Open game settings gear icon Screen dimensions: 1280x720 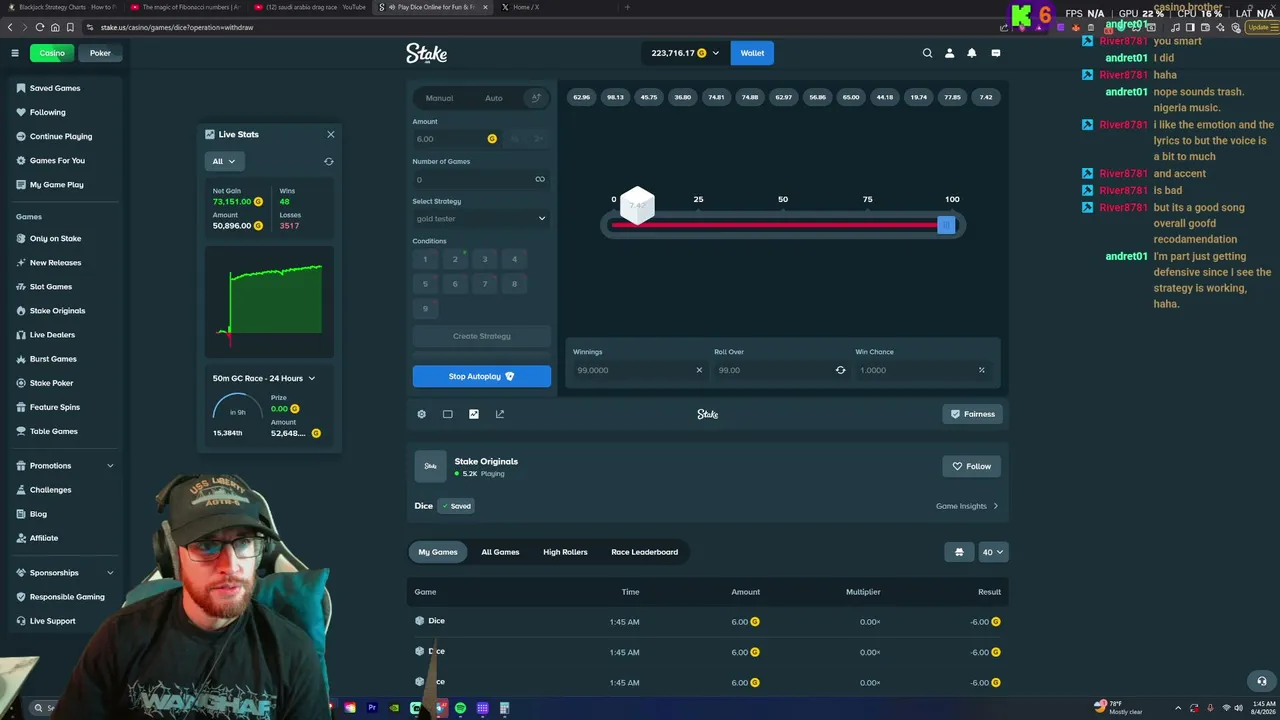[x=421, y=414]
